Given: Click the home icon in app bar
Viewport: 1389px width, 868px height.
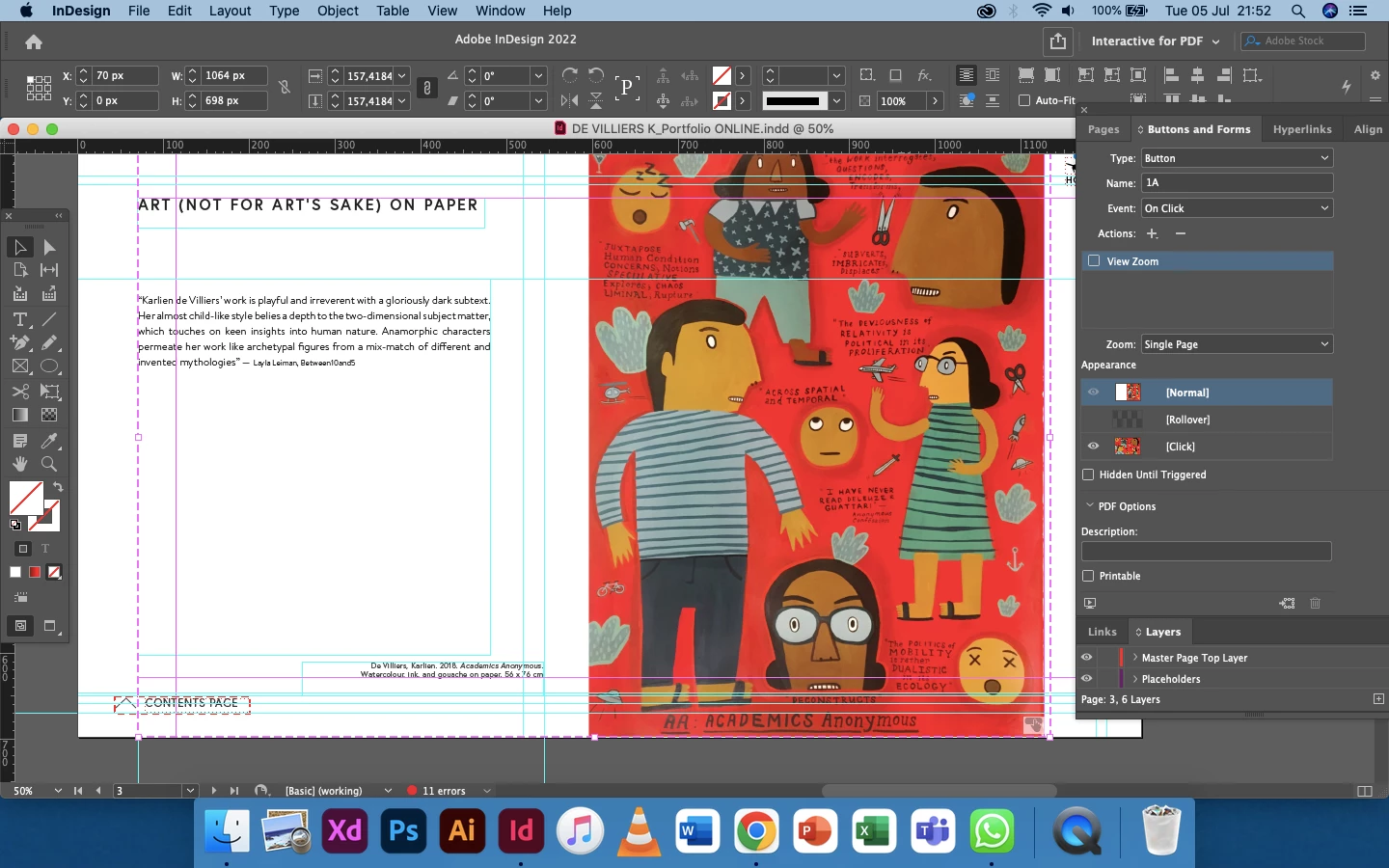Looking at the screenshot, I should pos(34,41).
